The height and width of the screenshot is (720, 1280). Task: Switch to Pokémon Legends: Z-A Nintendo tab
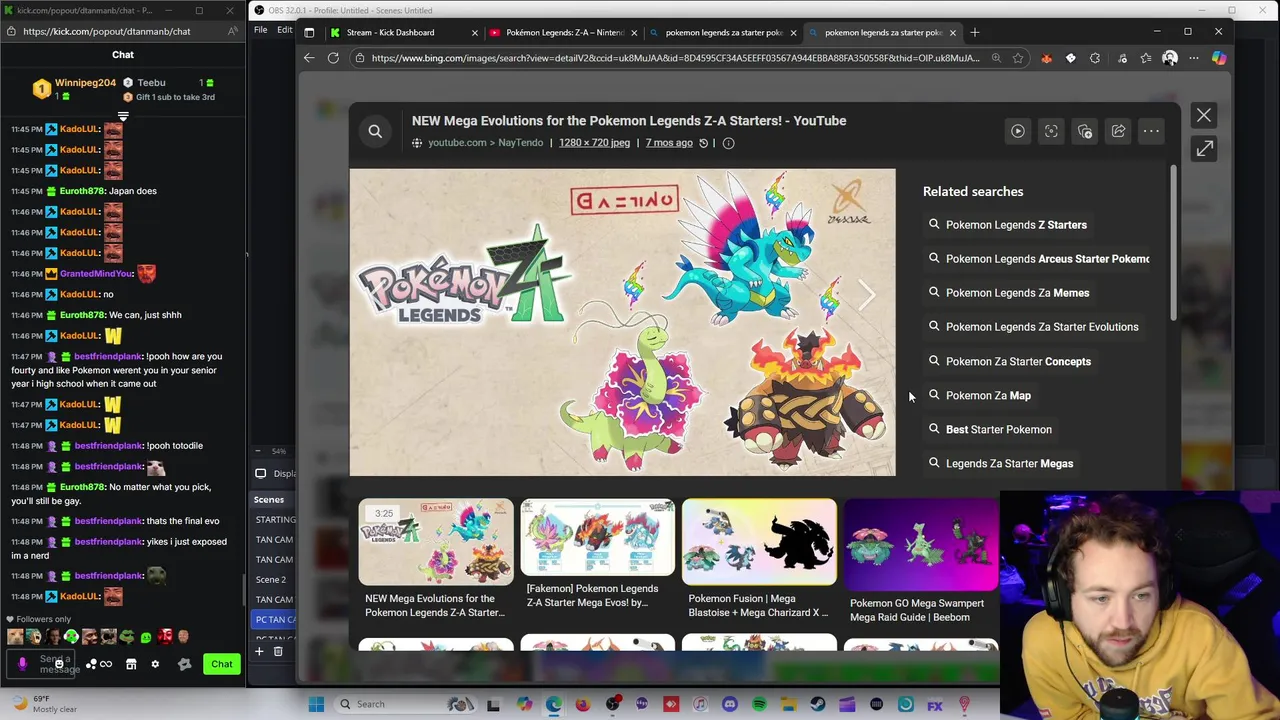click(564, 32)
